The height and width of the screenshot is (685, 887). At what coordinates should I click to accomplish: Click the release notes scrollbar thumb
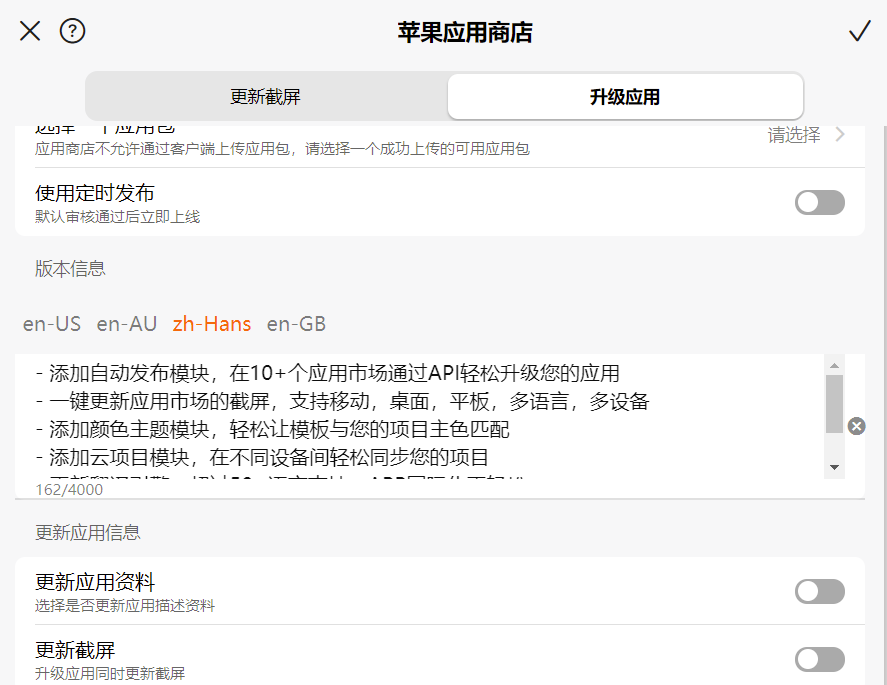tap(834, 404)
